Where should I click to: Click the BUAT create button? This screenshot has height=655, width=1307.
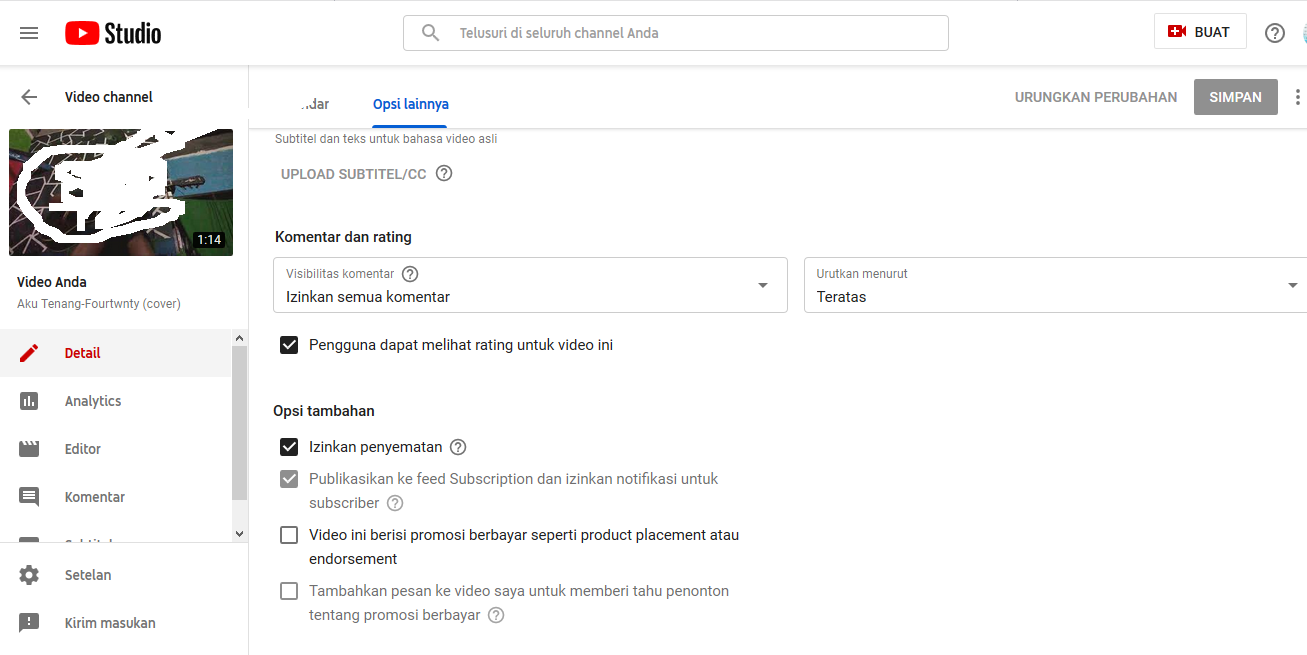point(1200,32)
